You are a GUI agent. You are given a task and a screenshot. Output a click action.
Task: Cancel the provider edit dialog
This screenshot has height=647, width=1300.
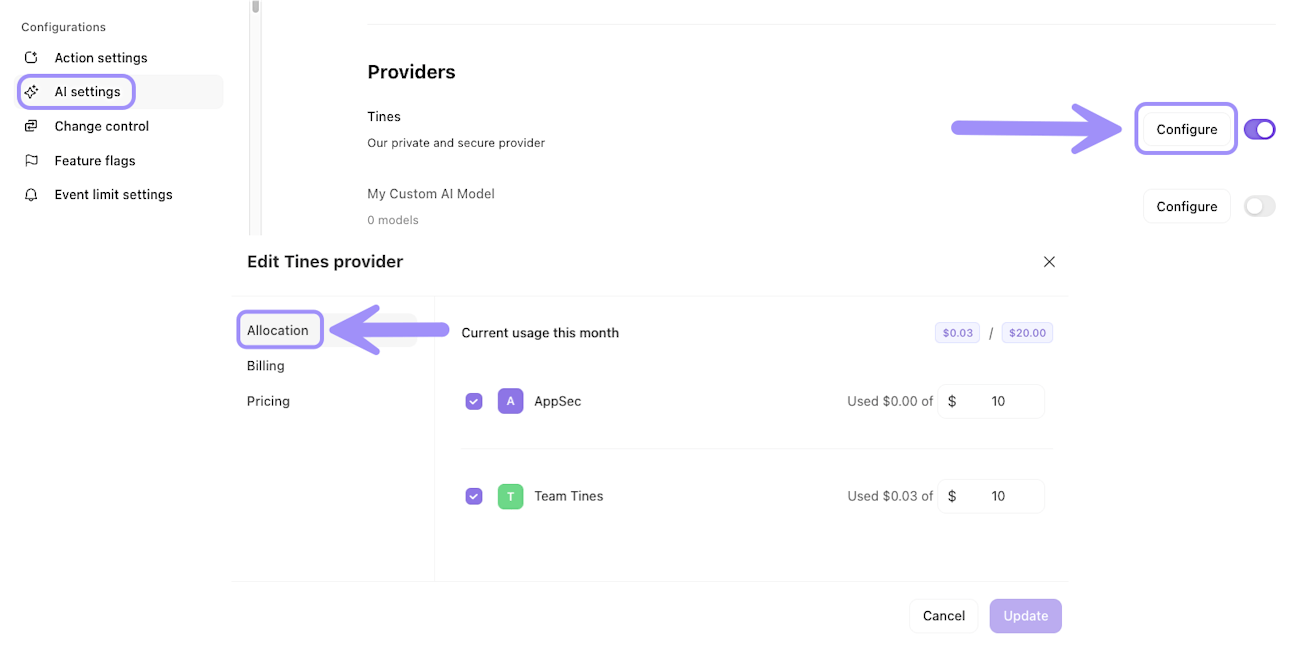pos(943,616)
